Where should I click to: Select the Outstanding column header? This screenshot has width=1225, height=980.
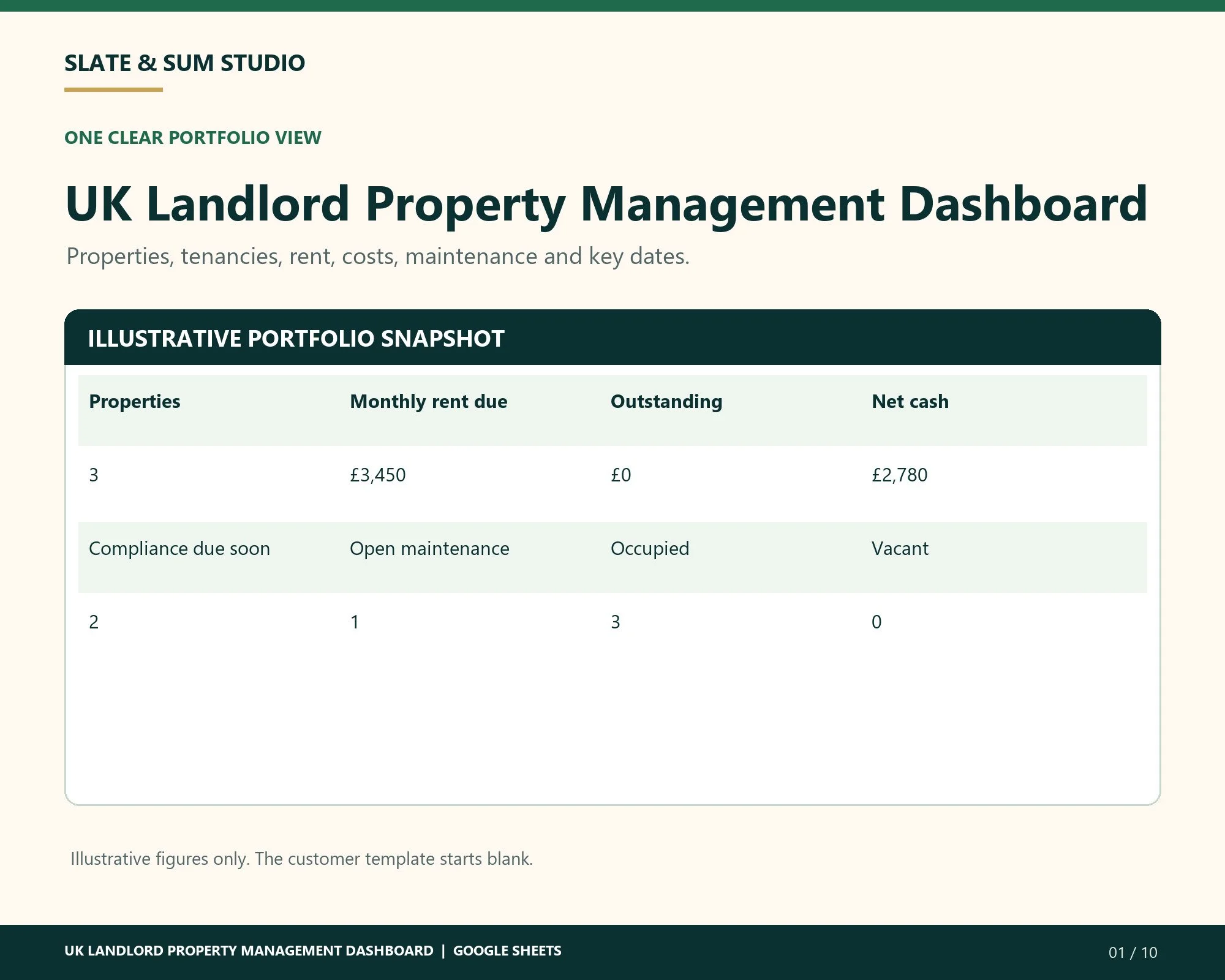tap(666, 401)
